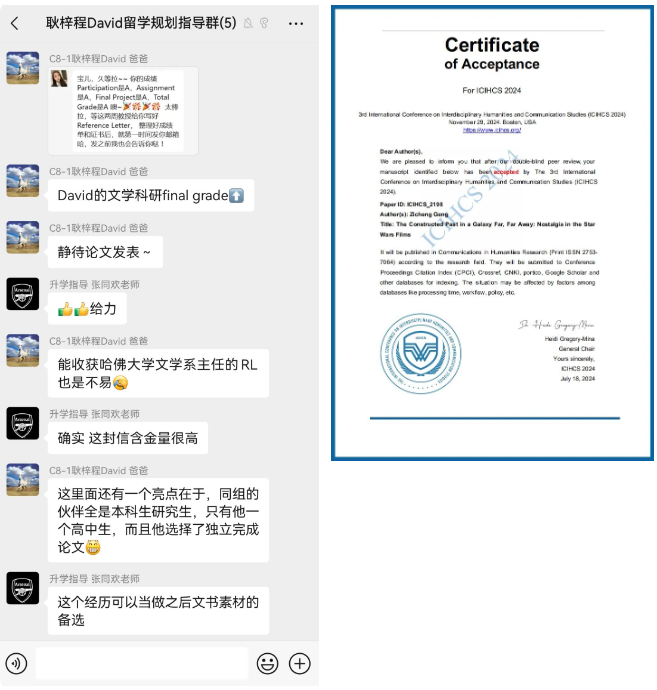Tap horse avatar beside '能收获哈佛大学' message
This screenshot has height=690, width=657.
[x=22, y=350]
